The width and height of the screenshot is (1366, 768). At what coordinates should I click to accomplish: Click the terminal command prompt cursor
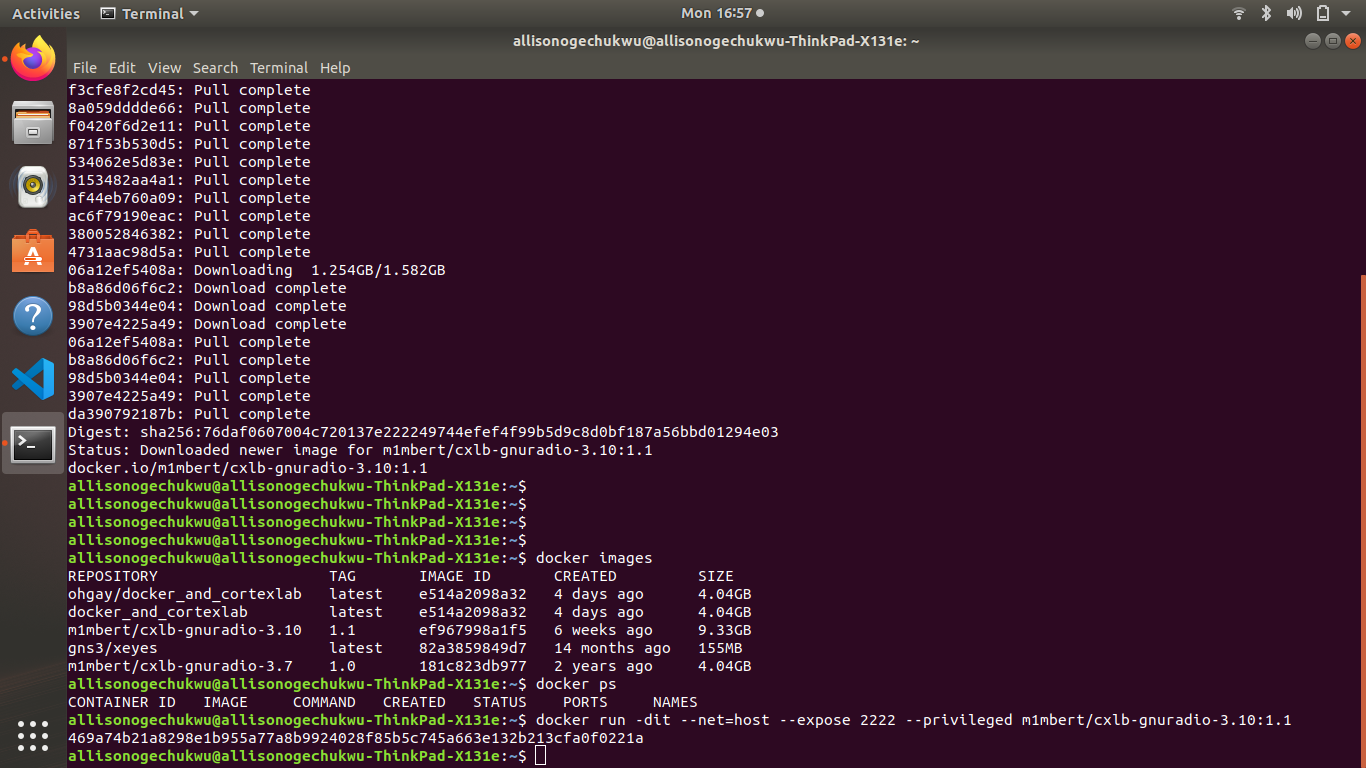pyautogui.click(x=541, y=756)
